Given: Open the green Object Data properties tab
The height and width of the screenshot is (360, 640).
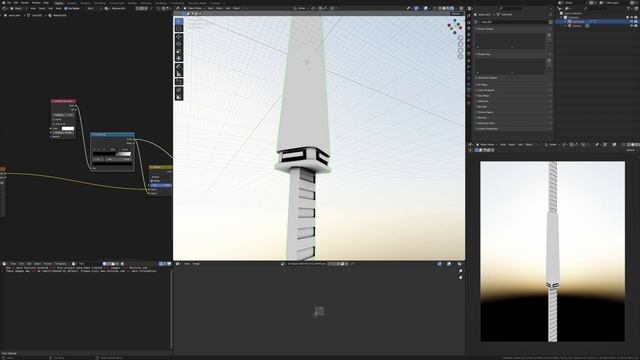Looking at the screenshot, I should point(469,90).
